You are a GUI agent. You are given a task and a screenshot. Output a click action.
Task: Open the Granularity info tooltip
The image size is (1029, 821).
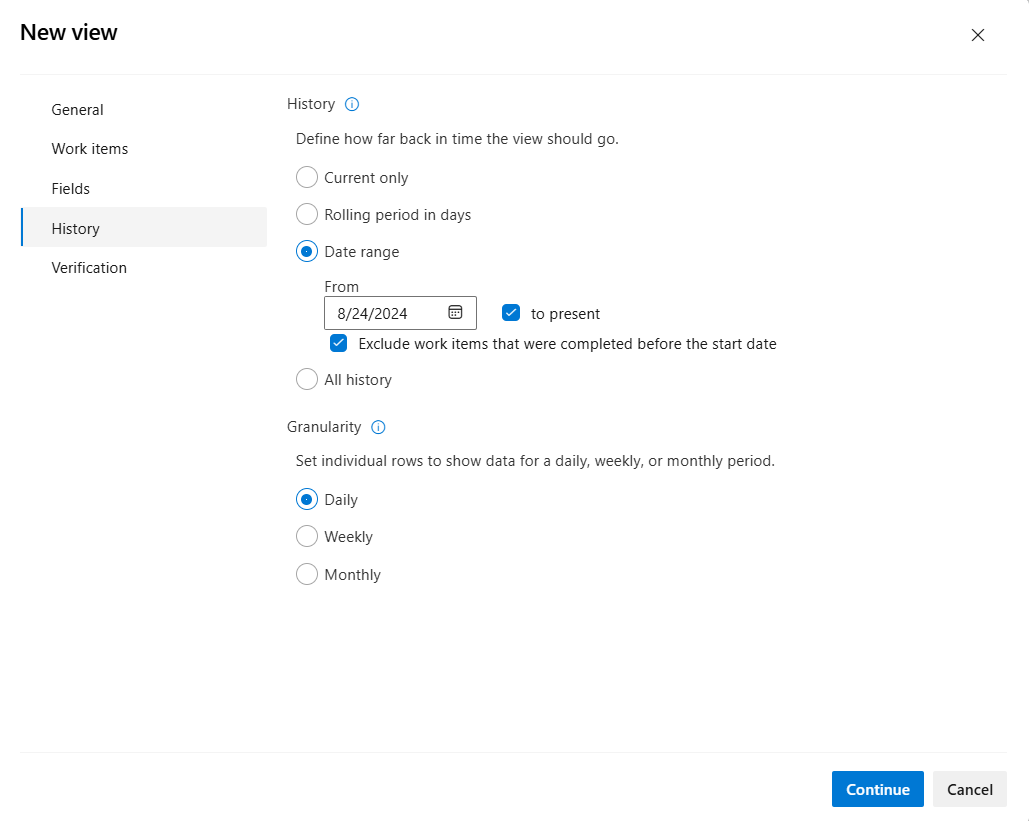coord(378,427)
